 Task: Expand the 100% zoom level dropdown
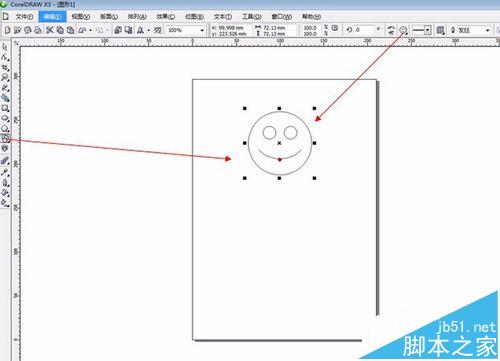[x=202, y=30]
